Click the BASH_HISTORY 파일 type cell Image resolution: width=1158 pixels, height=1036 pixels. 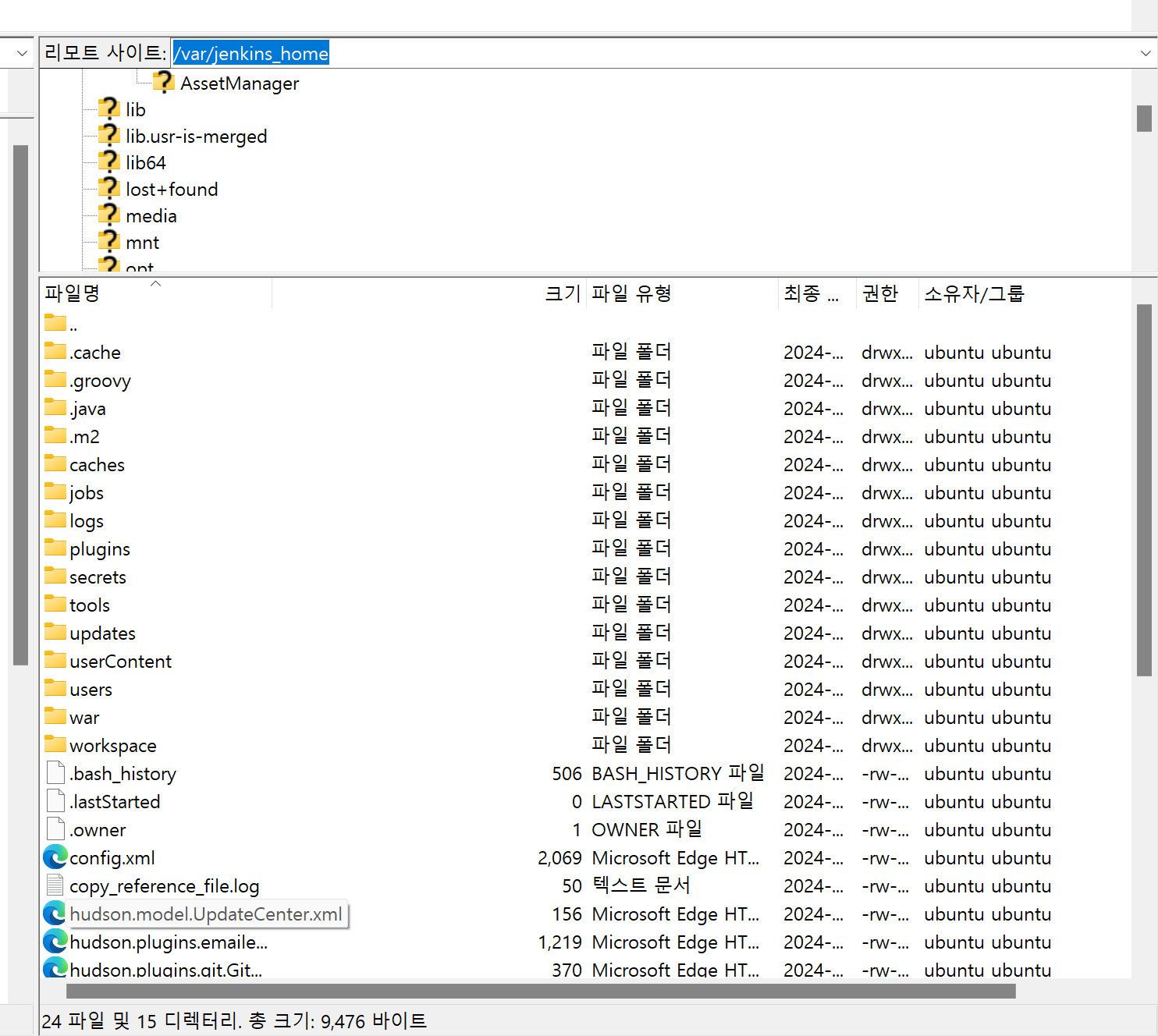coord(678,773)
